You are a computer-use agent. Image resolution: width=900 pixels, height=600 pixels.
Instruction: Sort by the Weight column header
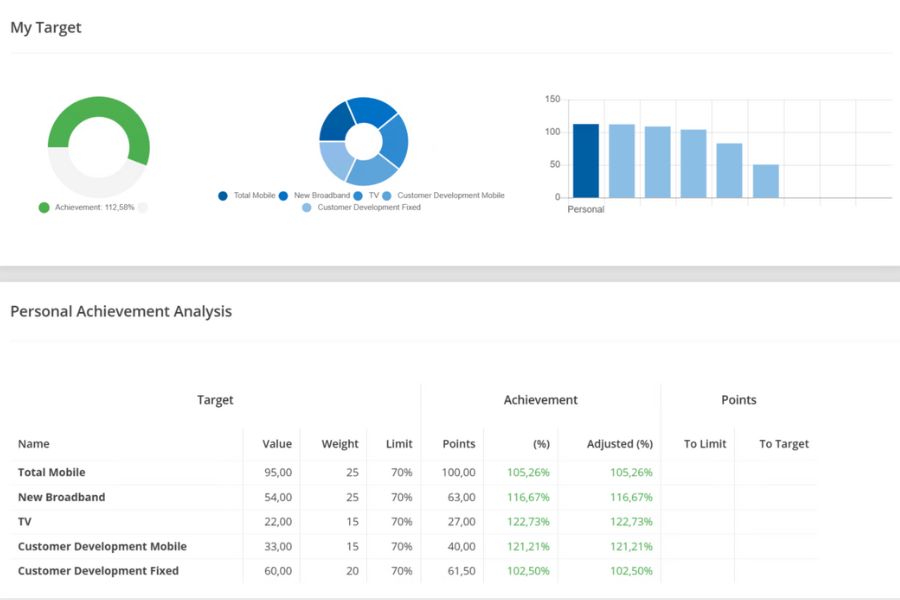[x=340, y=444]
